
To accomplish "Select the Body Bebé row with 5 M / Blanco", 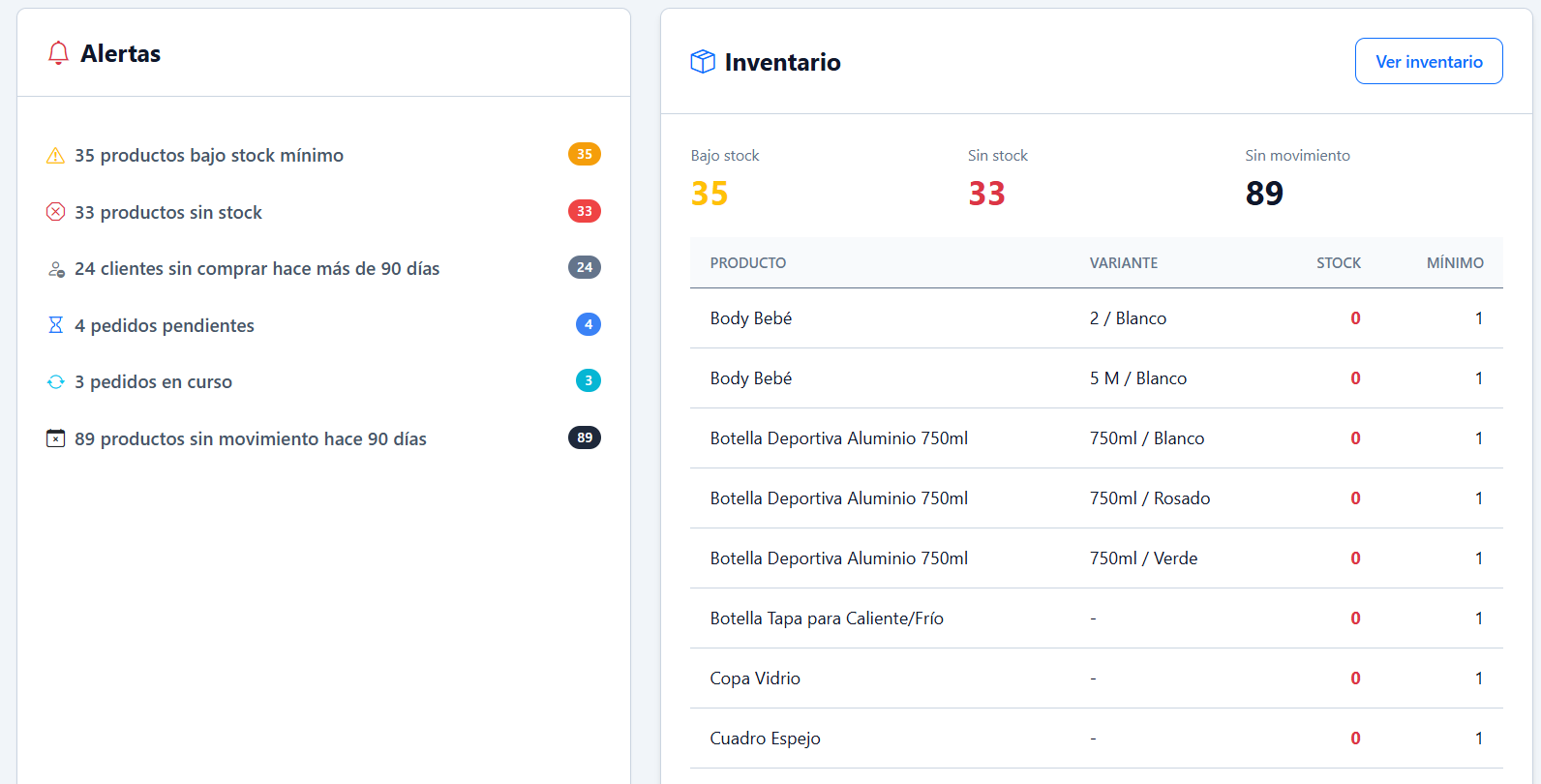I will [1097, 378].
